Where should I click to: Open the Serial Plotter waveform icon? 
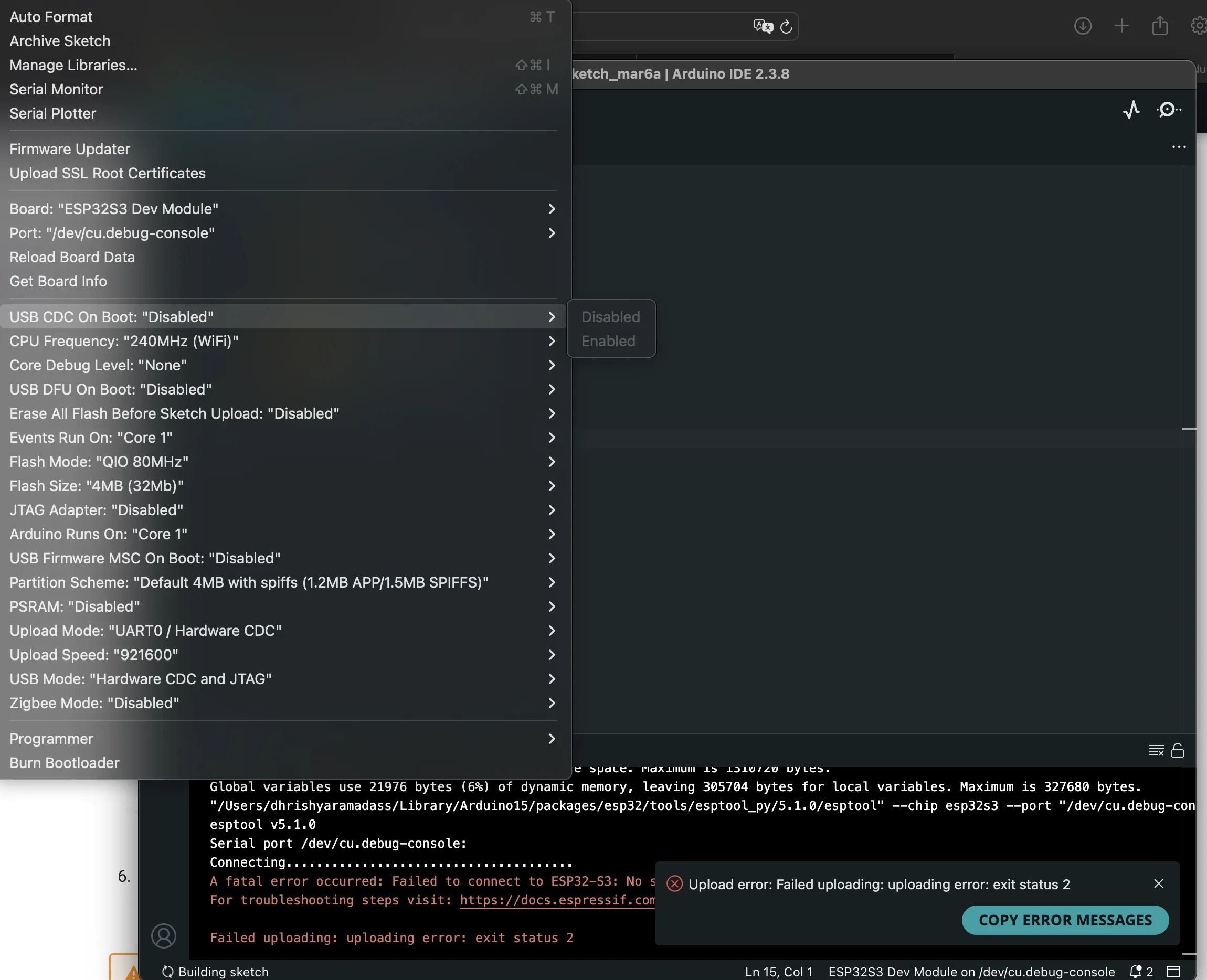[x=1131, y=110]
